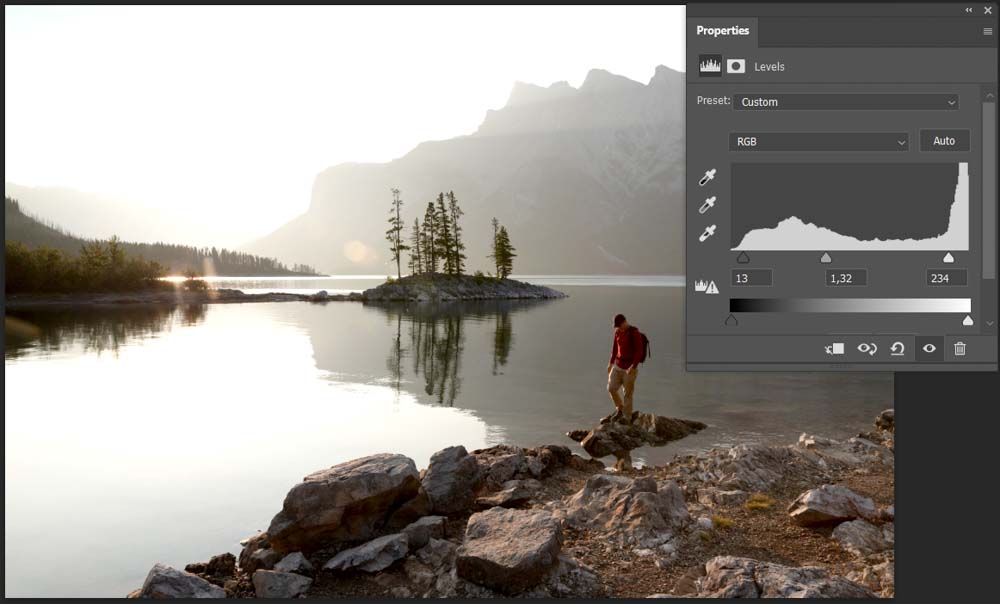The height and width of the screenshot is (604, 1000).
Task: Click the histogram warning recalculate icon
Action: pyautogui.click(x=707, y=286)
